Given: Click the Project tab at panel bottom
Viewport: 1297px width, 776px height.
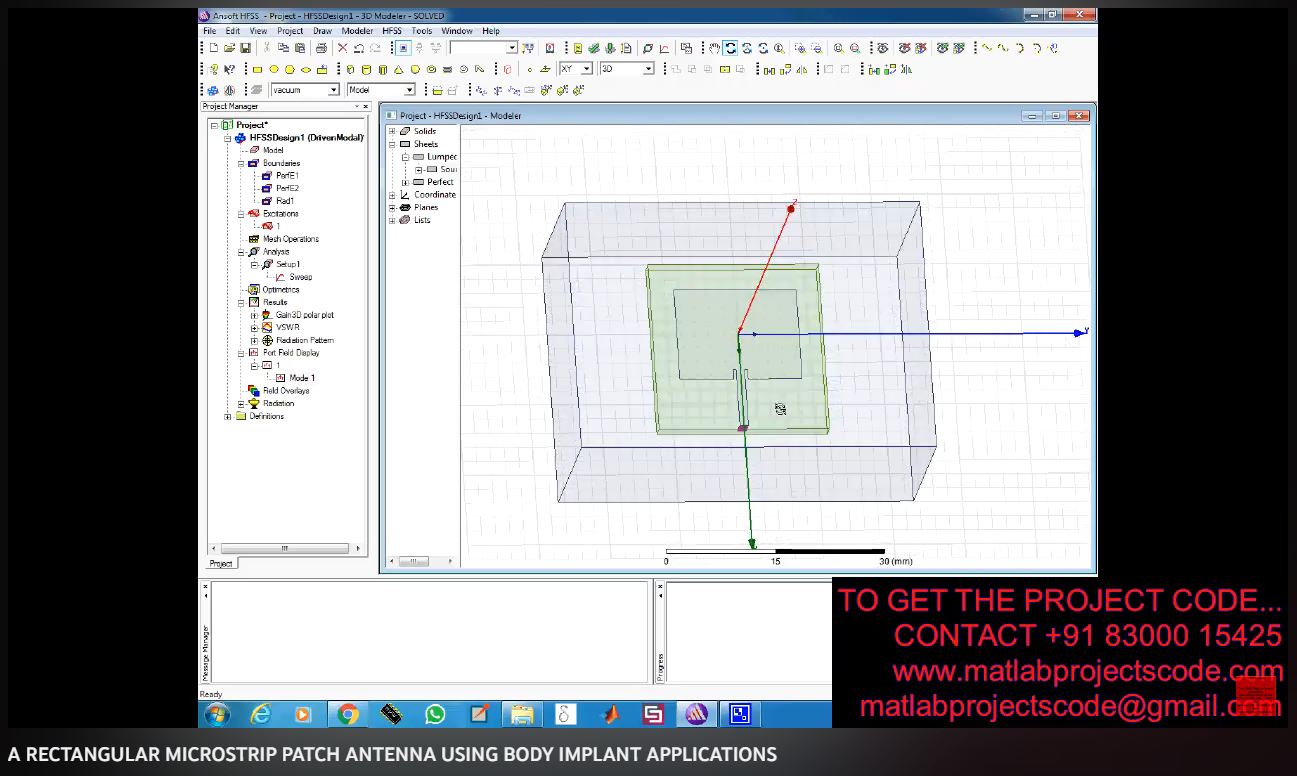Looking at the screenshot, I should point(221,563).
